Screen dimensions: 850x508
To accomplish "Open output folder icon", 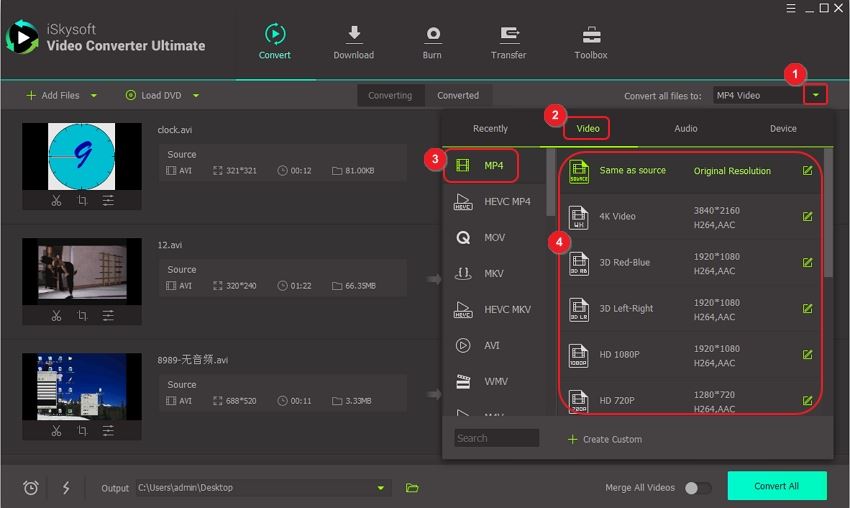I will pyautogui.click(x=412, y=488).
